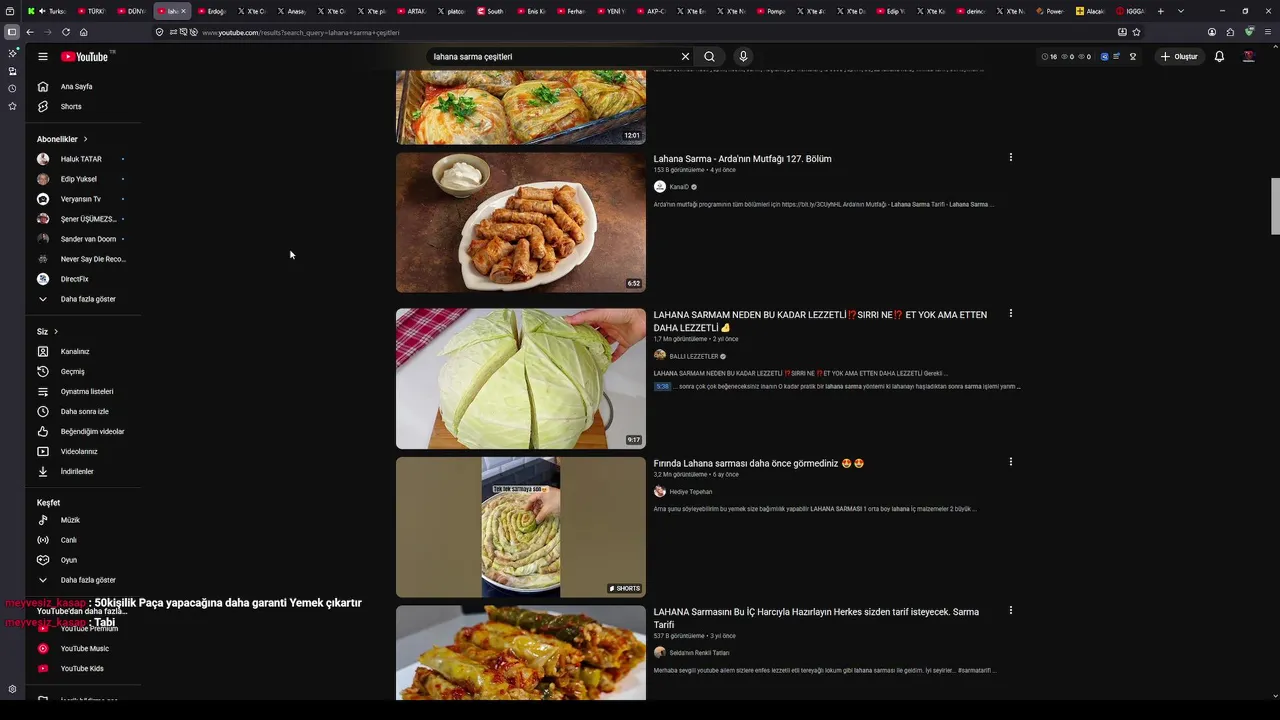Open Canlı live section
The width and height of the screenshot is (1280, 720).
tap(83, 540)
